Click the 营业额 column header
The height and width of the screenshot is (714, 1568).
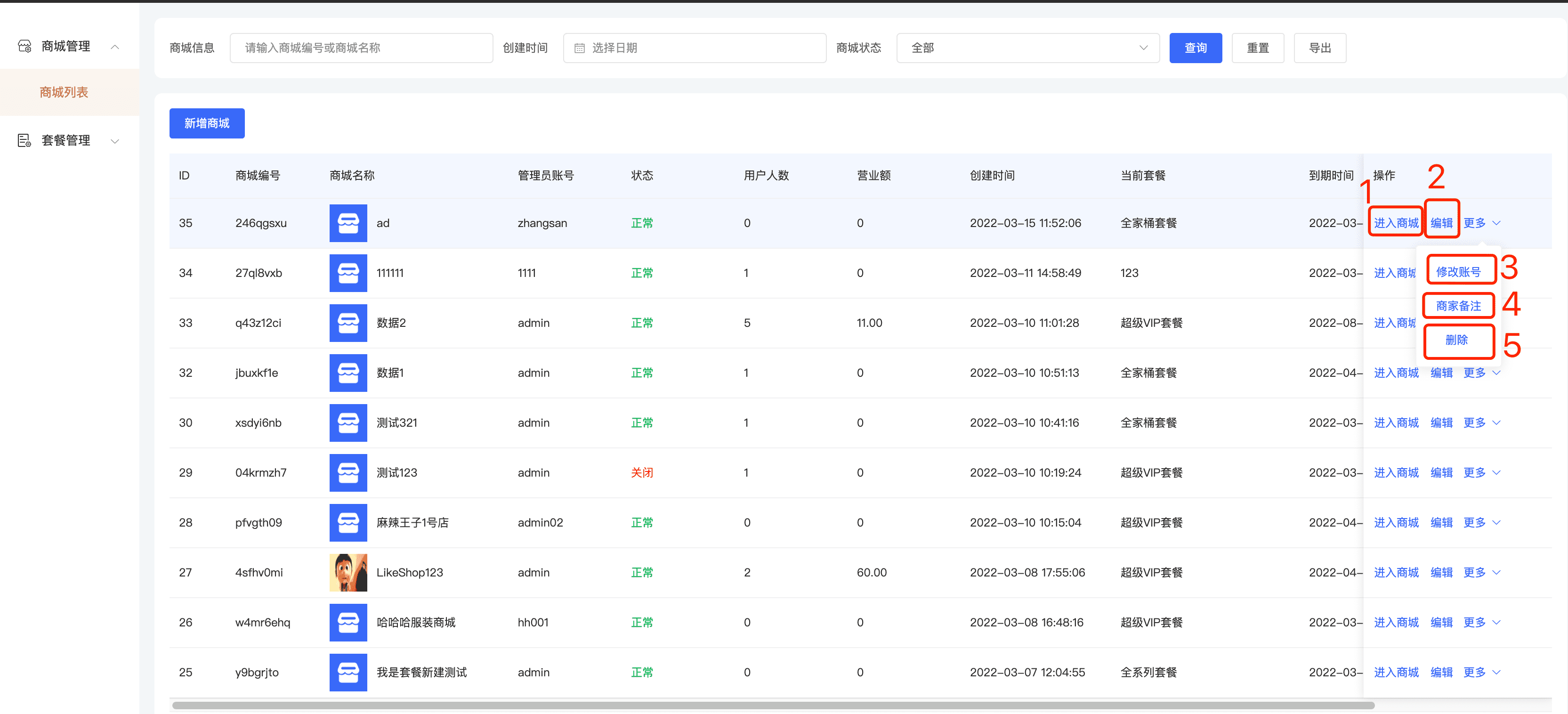873,175
